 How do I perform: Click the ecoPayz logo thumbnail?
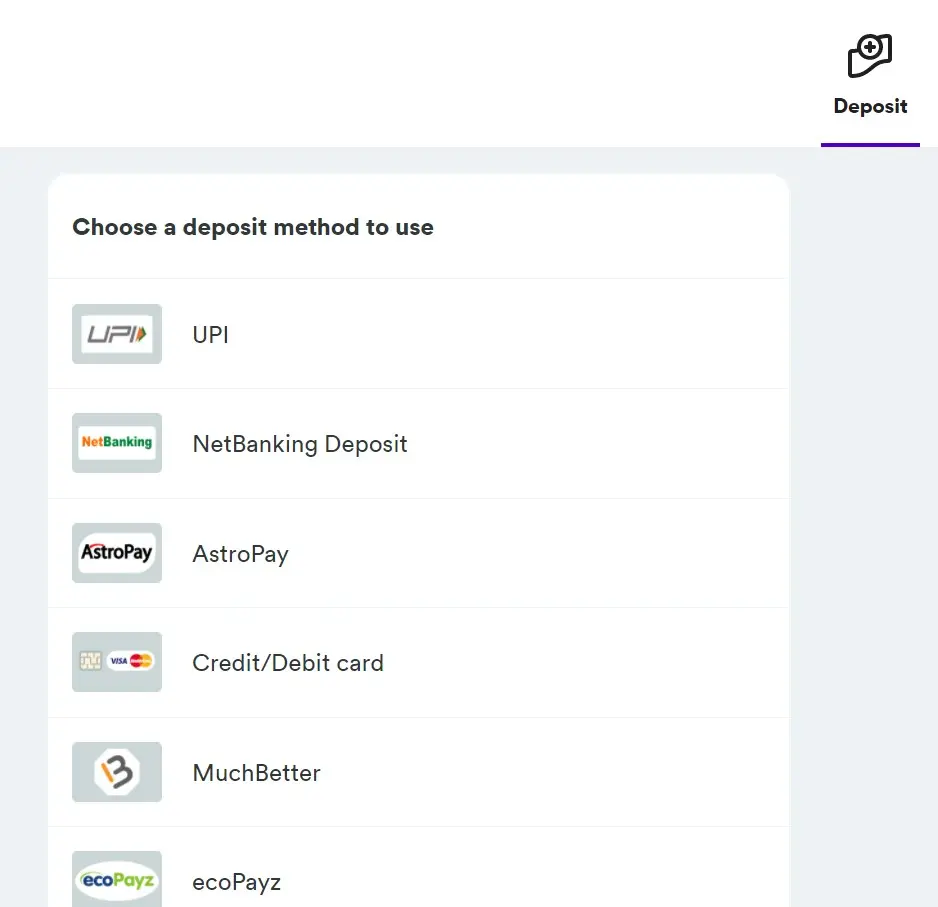(x=117, y=881)
